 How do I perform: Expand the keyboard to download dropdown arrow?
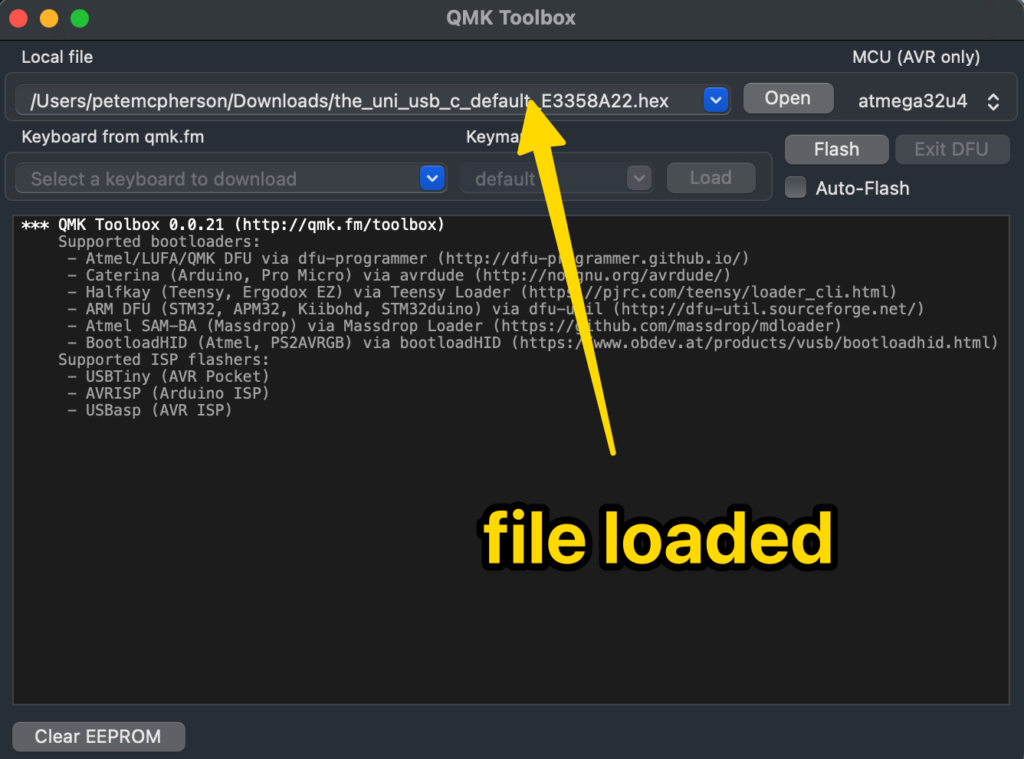click(x=432, y=178)
